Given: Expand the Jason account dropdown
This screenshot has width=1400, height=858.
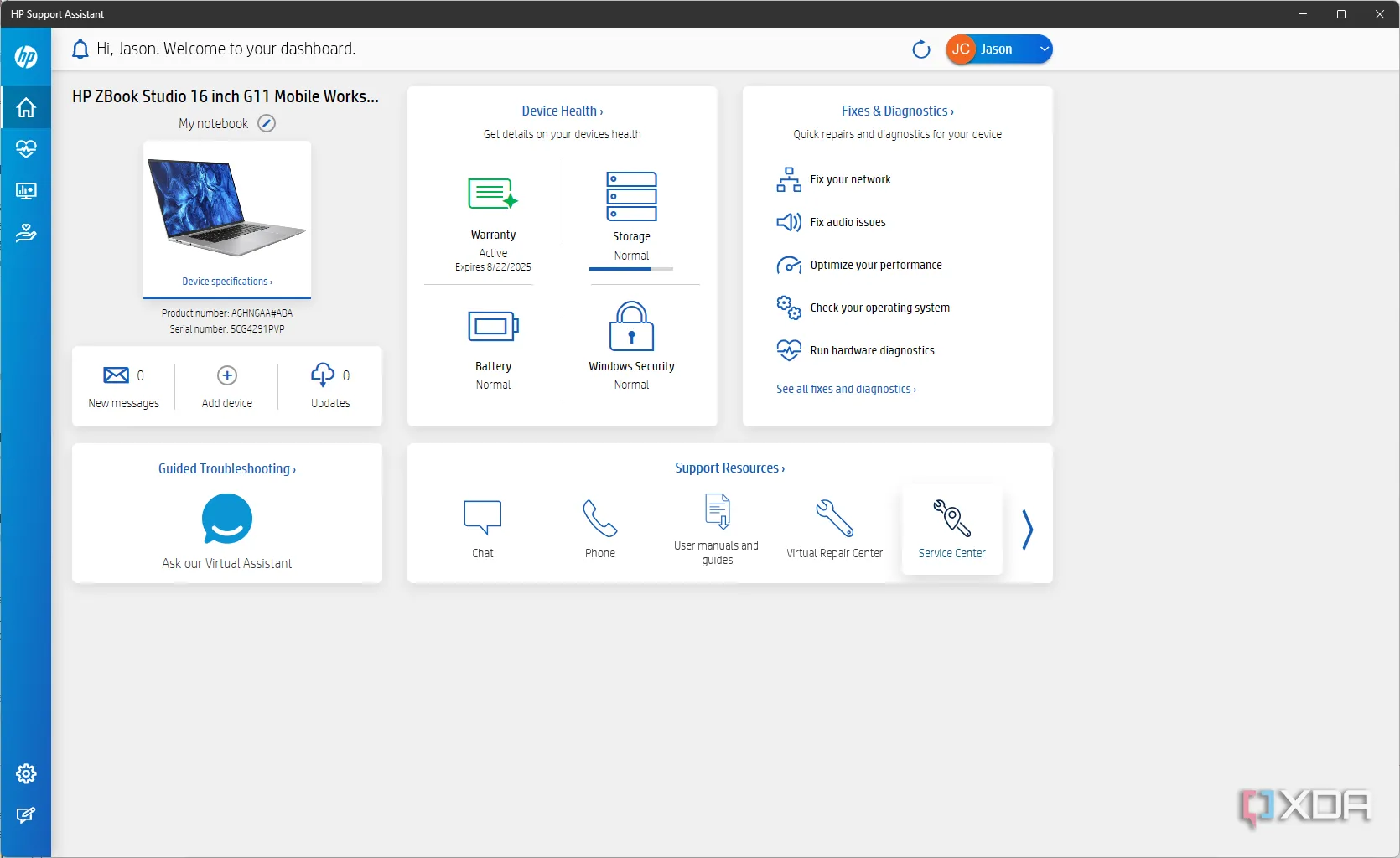Looking at the screenshot, I should (x=1044, y=49).
